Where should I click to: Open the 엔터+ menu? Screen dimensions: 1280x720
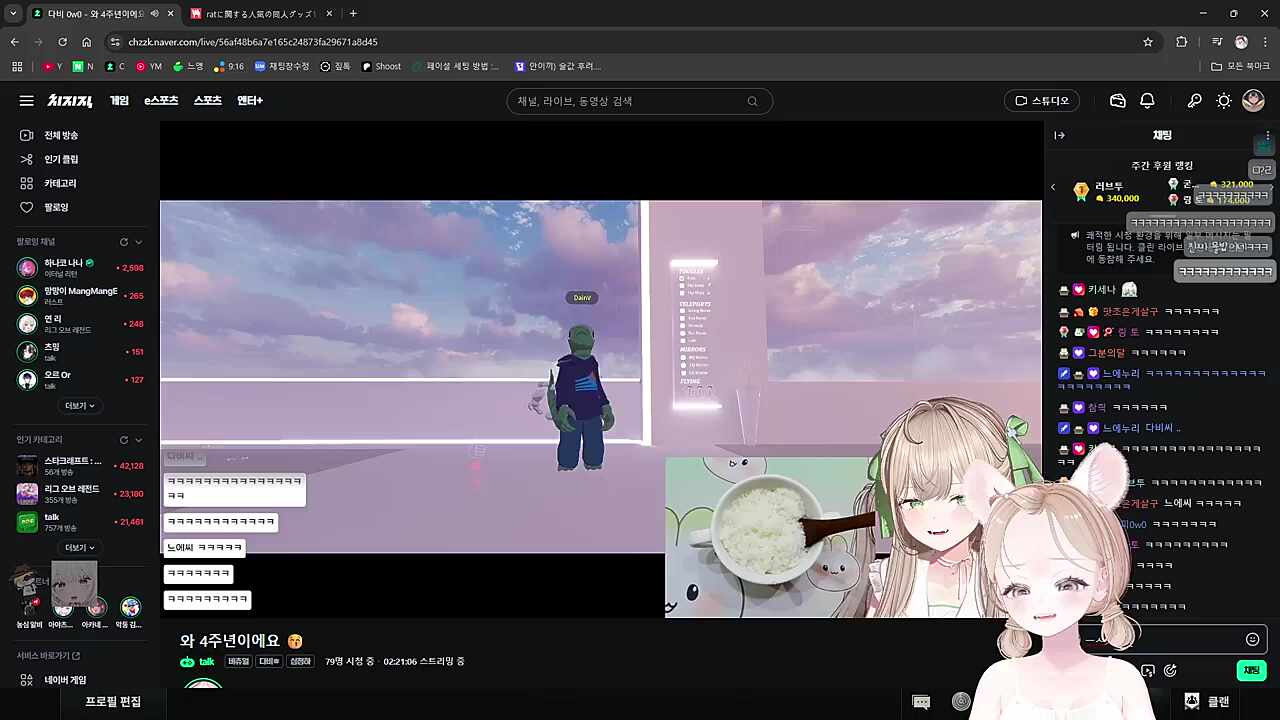pos(250,101)
